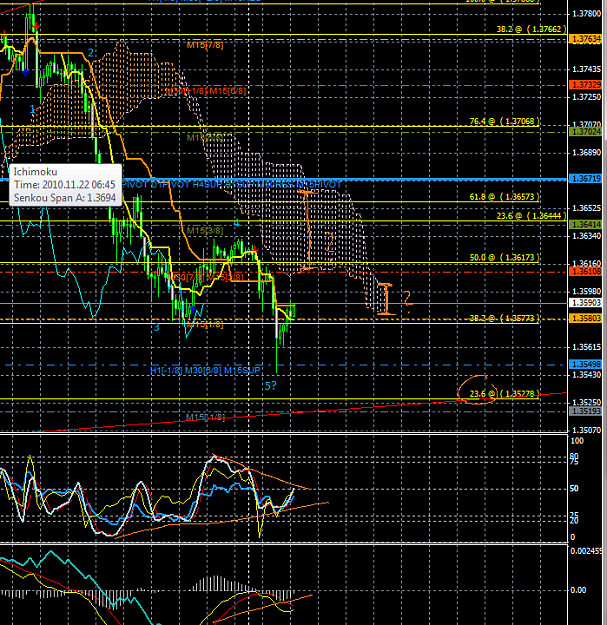
Task: Click the Ichimoku tooltip title
Action: click(35, 172)
